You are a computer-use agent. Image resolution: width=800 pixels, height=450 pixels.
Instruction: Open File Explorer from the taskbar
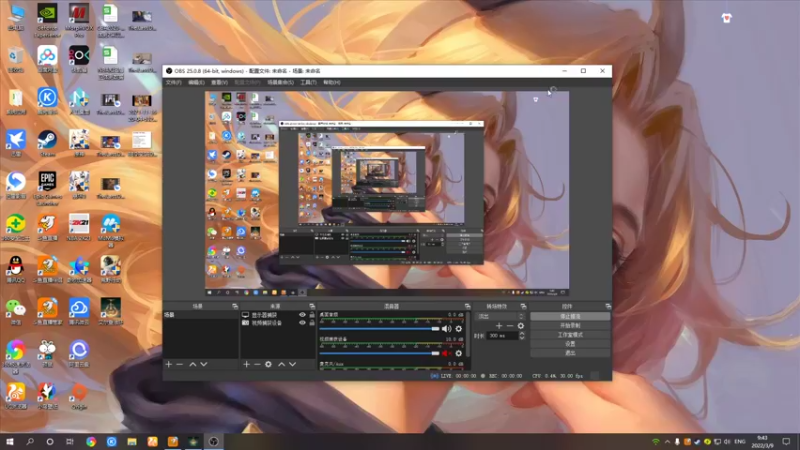(x=132, y=441)
